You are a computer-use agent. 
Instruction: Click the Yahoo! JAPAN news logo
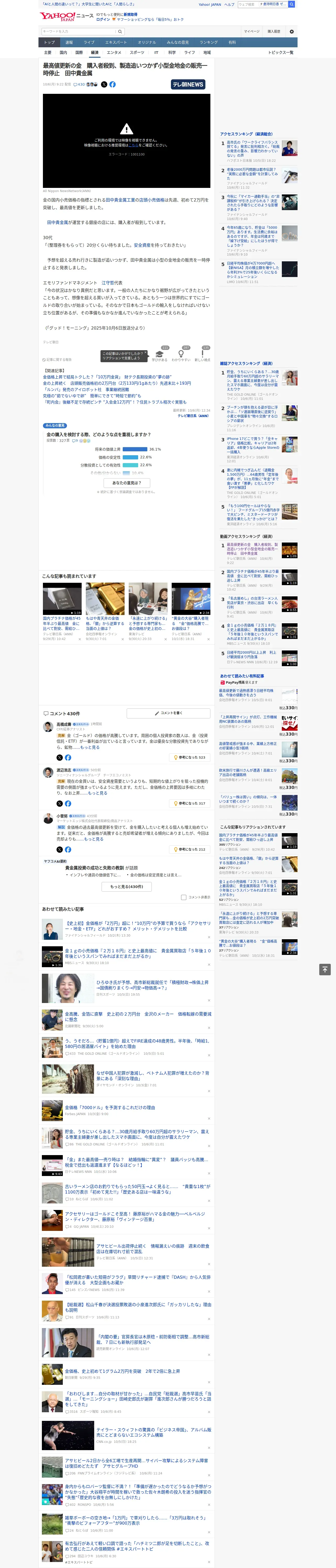click(66, 16)
